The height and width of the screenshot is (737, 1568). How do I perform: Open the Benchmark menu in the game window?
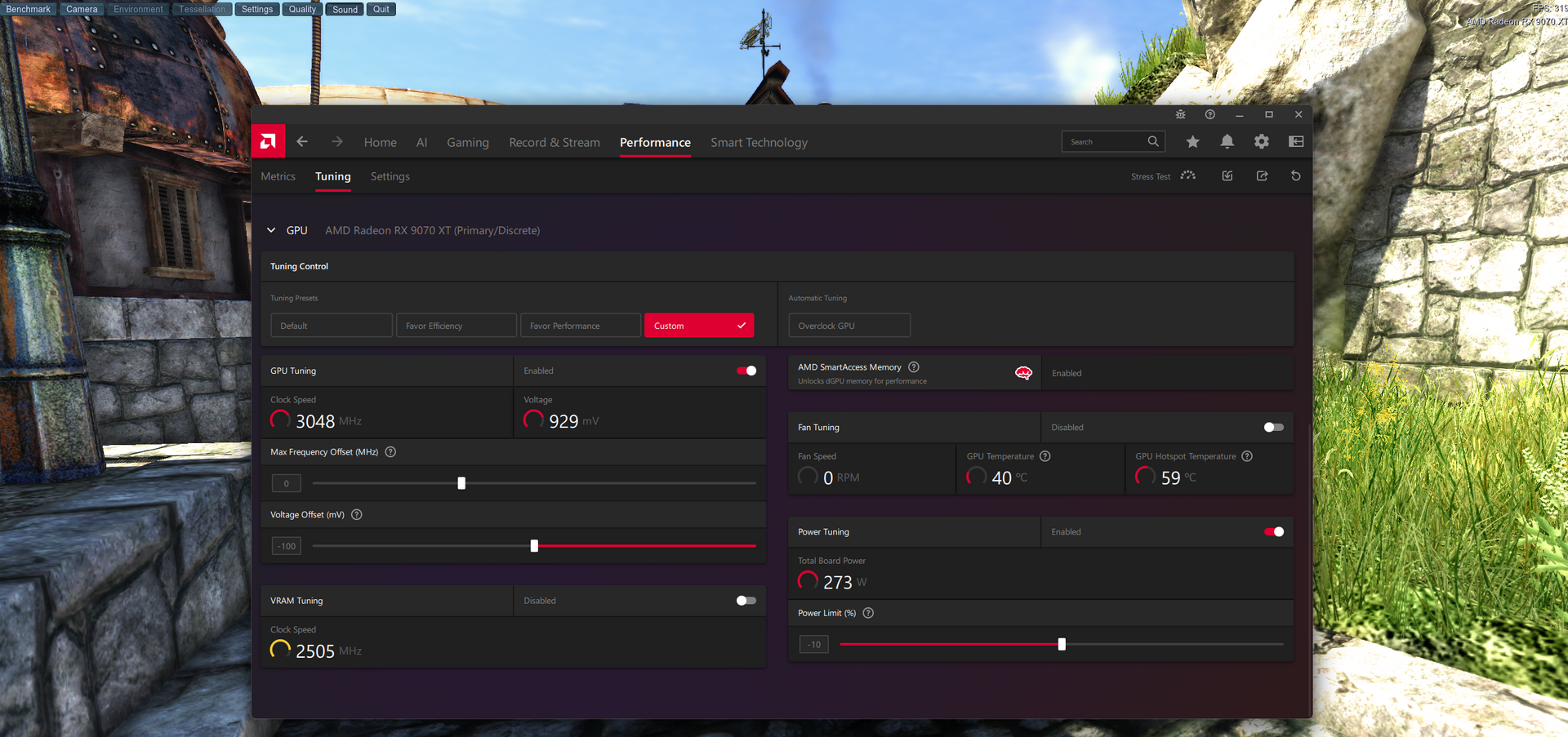[29, 9]
